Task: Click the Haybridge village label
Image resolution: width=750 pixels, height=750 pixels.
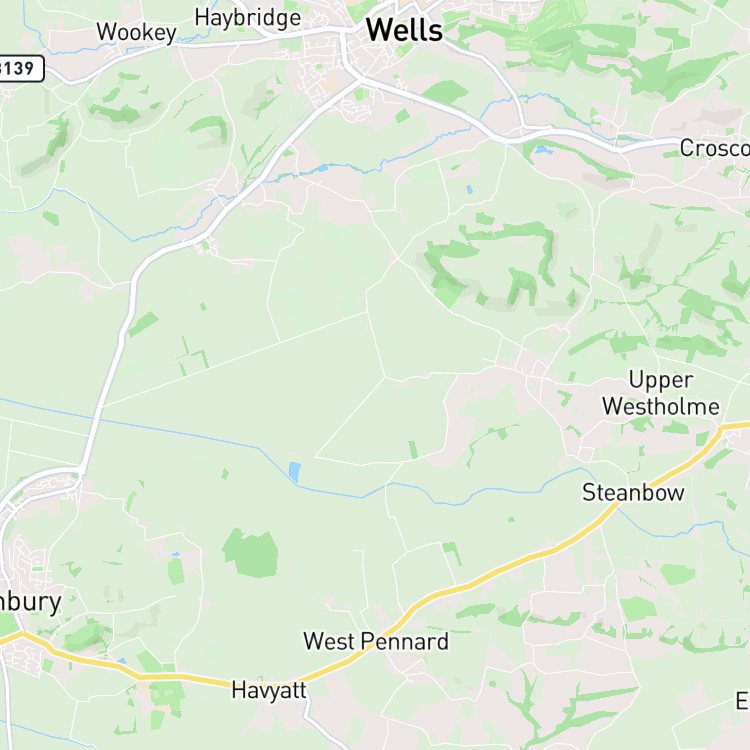Action: [248, 19]
